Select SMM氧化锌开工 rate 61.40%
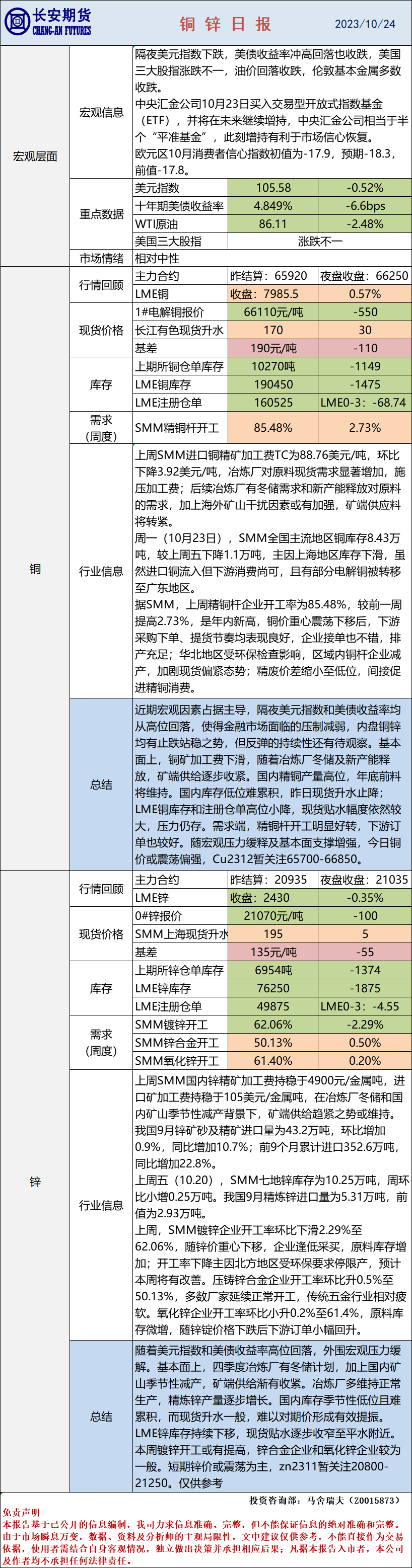The image size is (412, 1568). click(273, 1060)
